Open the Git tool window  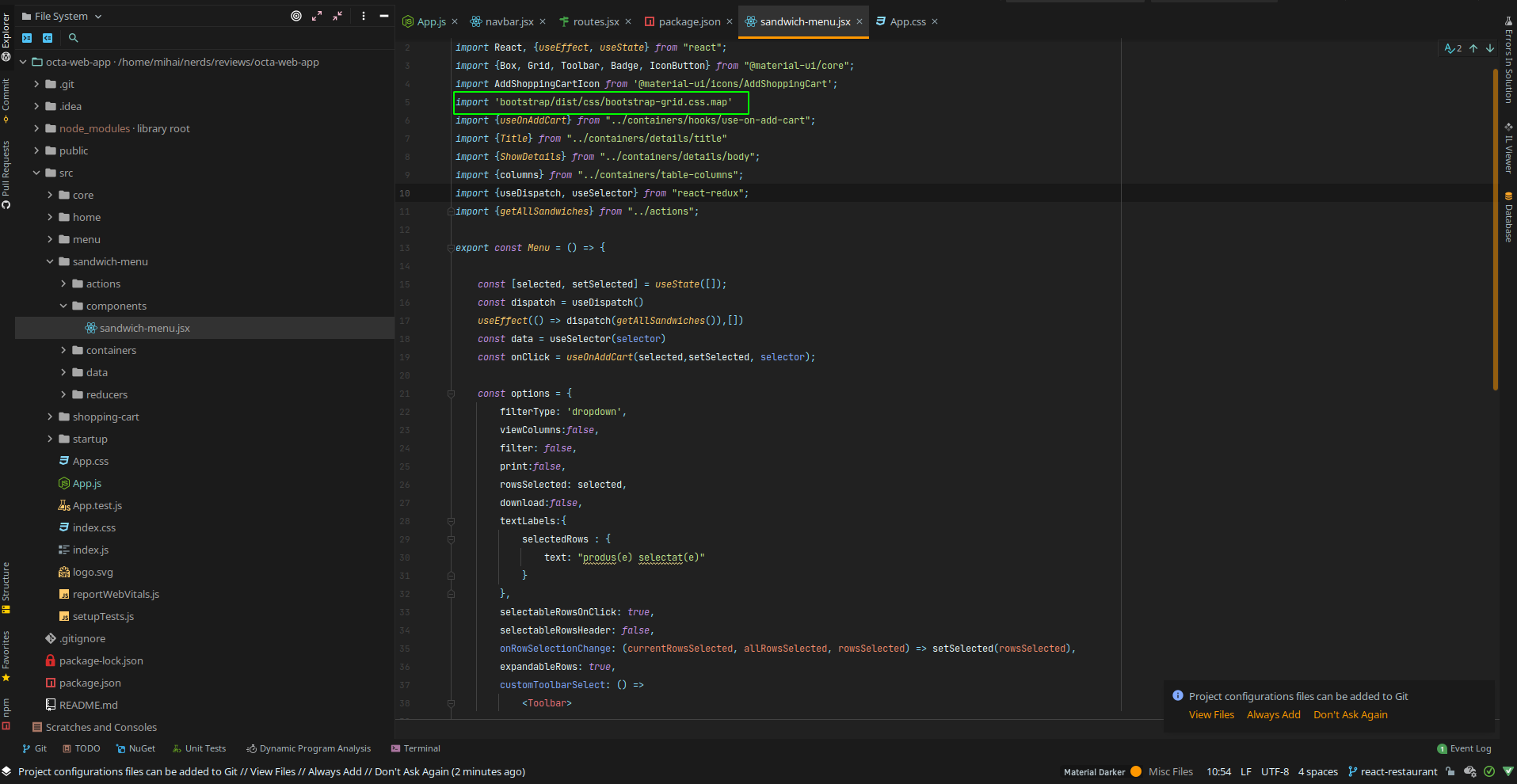pyautogui.click(x=35, y=748)
